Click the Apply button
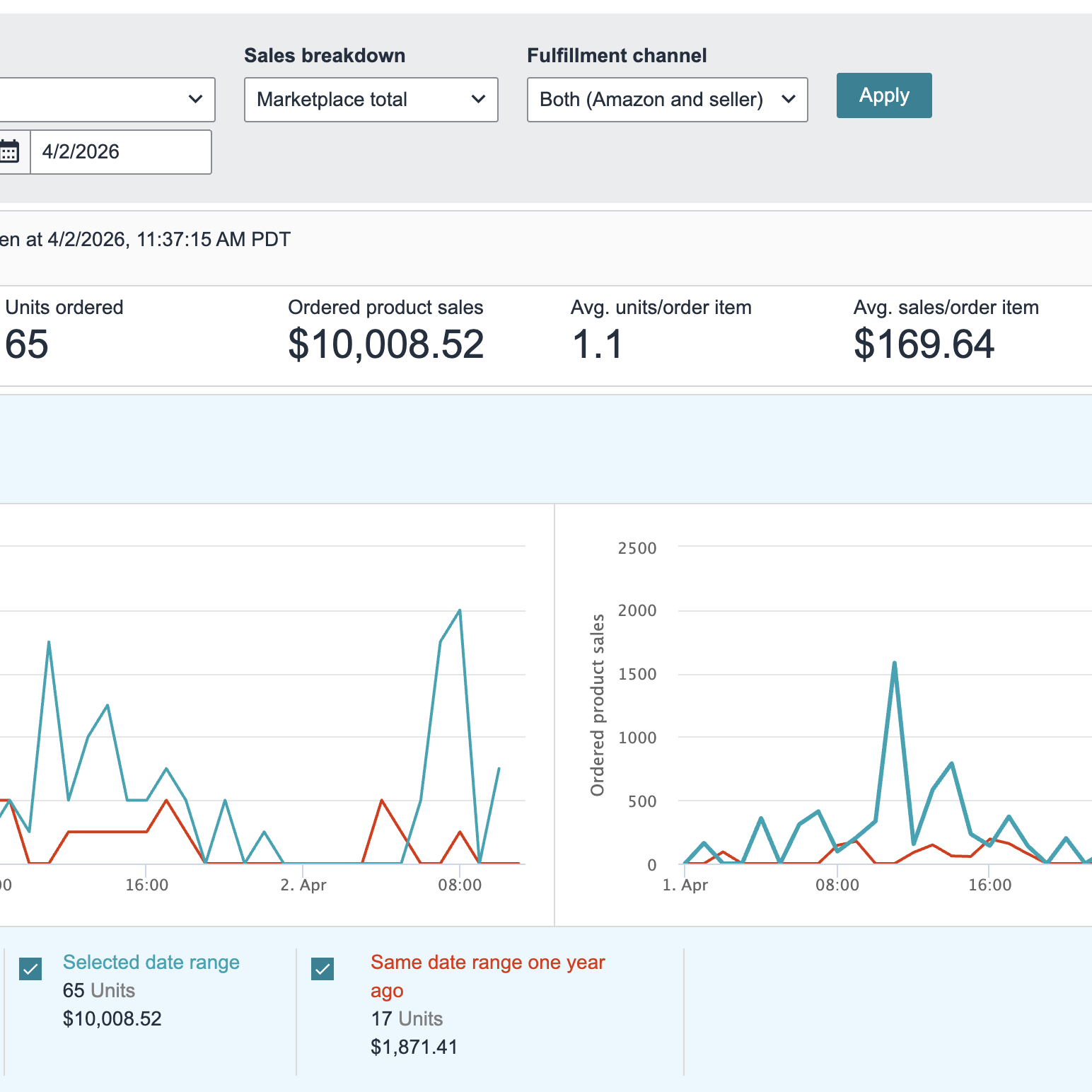Image resolution: width=1092 pixels, height=1092 pixels. point(884,95)
